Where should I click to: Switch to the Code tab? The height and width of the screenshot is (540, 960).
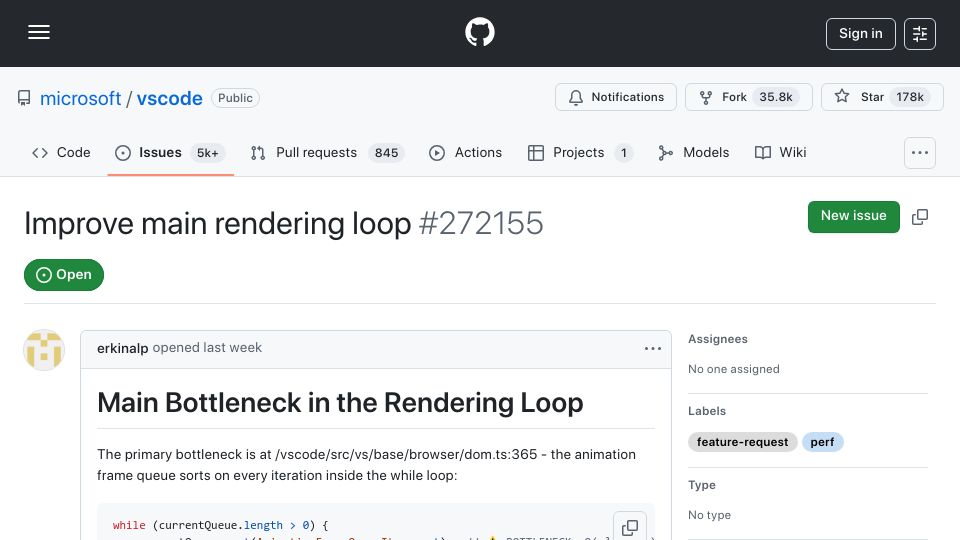pos(61,152)
